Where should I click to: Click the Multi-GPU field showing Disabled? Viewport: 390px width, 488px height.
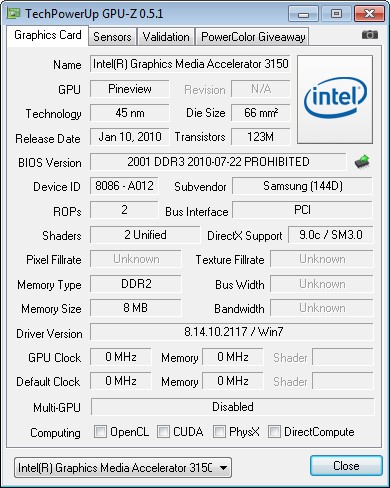(232, 407)
